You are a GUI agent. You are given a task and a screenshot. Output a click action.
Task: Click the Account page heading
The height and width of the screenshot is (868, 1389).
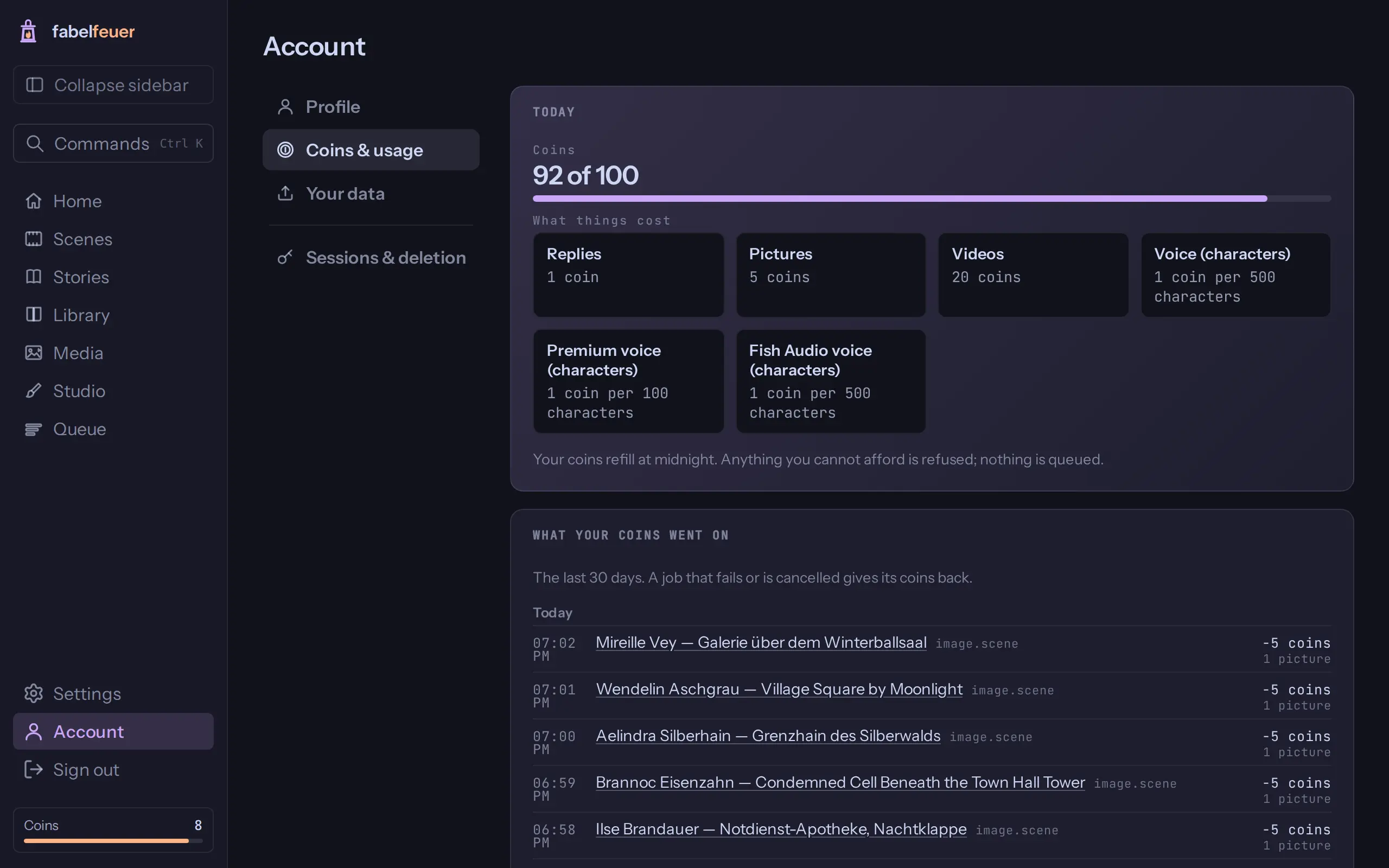pyautogui.click(x=314, y=46)
